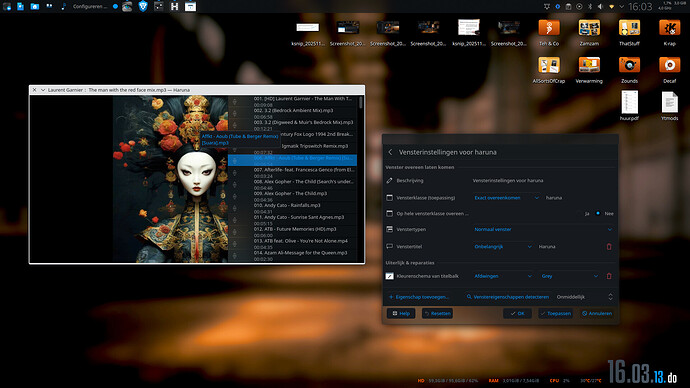Click the Kleurenschema van titelbalk palette icon
This screenshot has width=690, height=388.
(x=389, y=276)
